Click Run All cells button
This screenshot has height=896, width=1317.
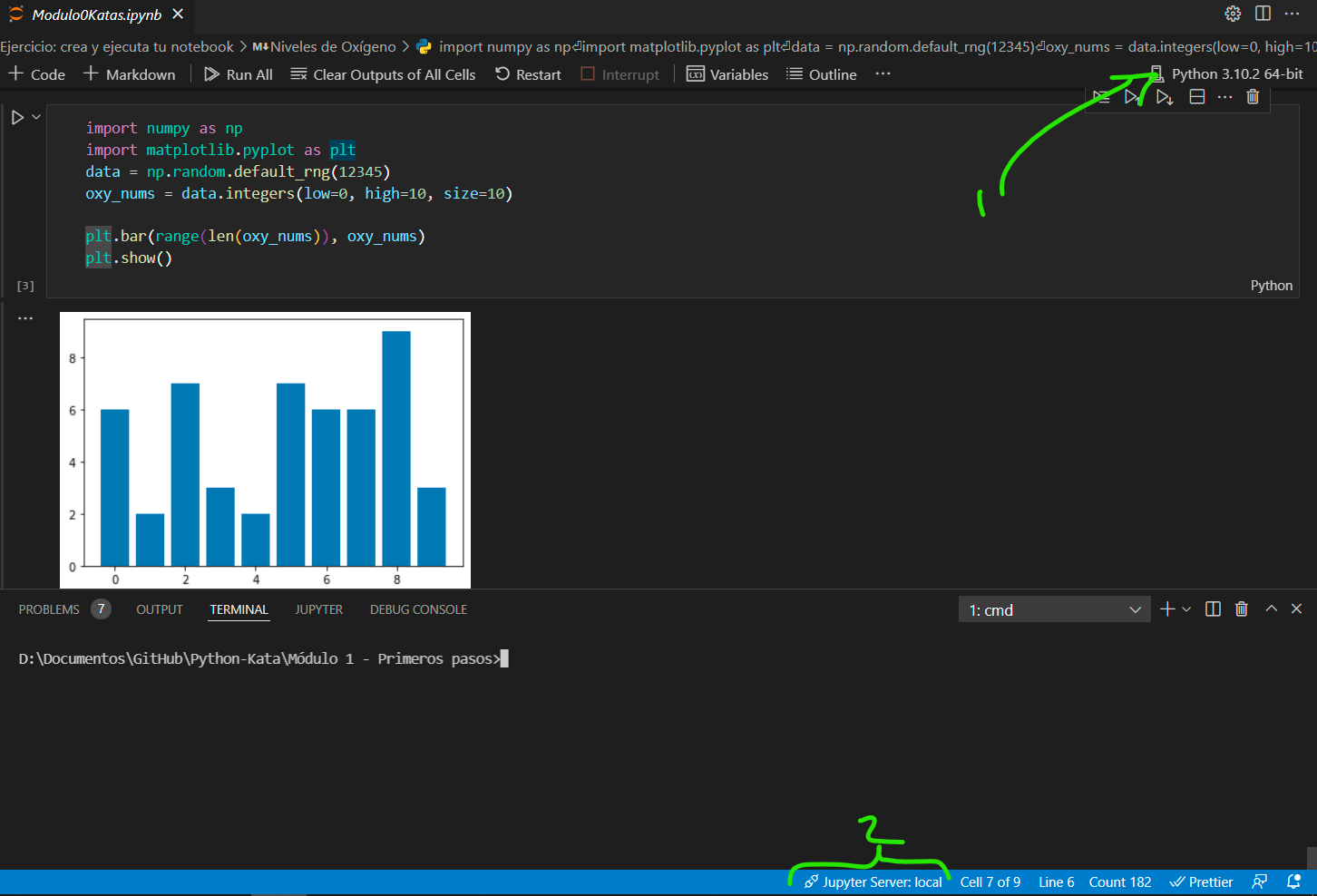pyautogui.click(x=238, y=74)
